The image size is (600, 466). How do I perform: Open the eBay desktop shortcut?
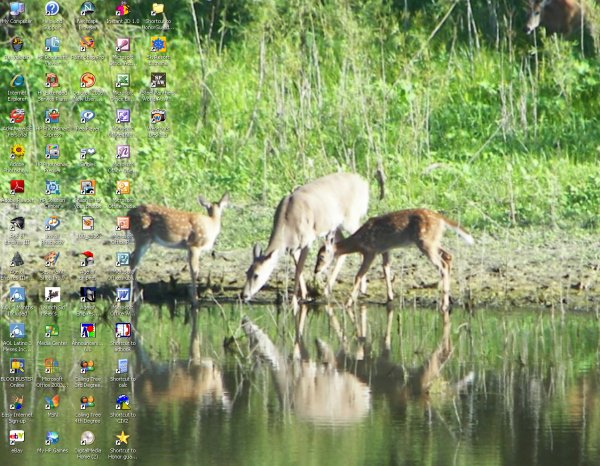[x=17, y=438]
